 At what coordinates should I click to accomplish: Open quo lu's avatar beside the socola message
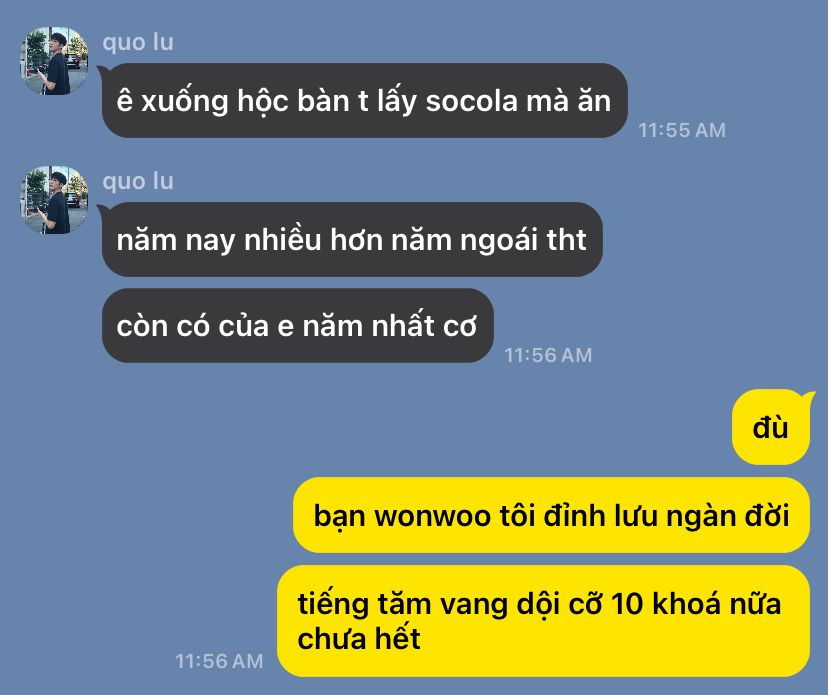pos(54,61)
